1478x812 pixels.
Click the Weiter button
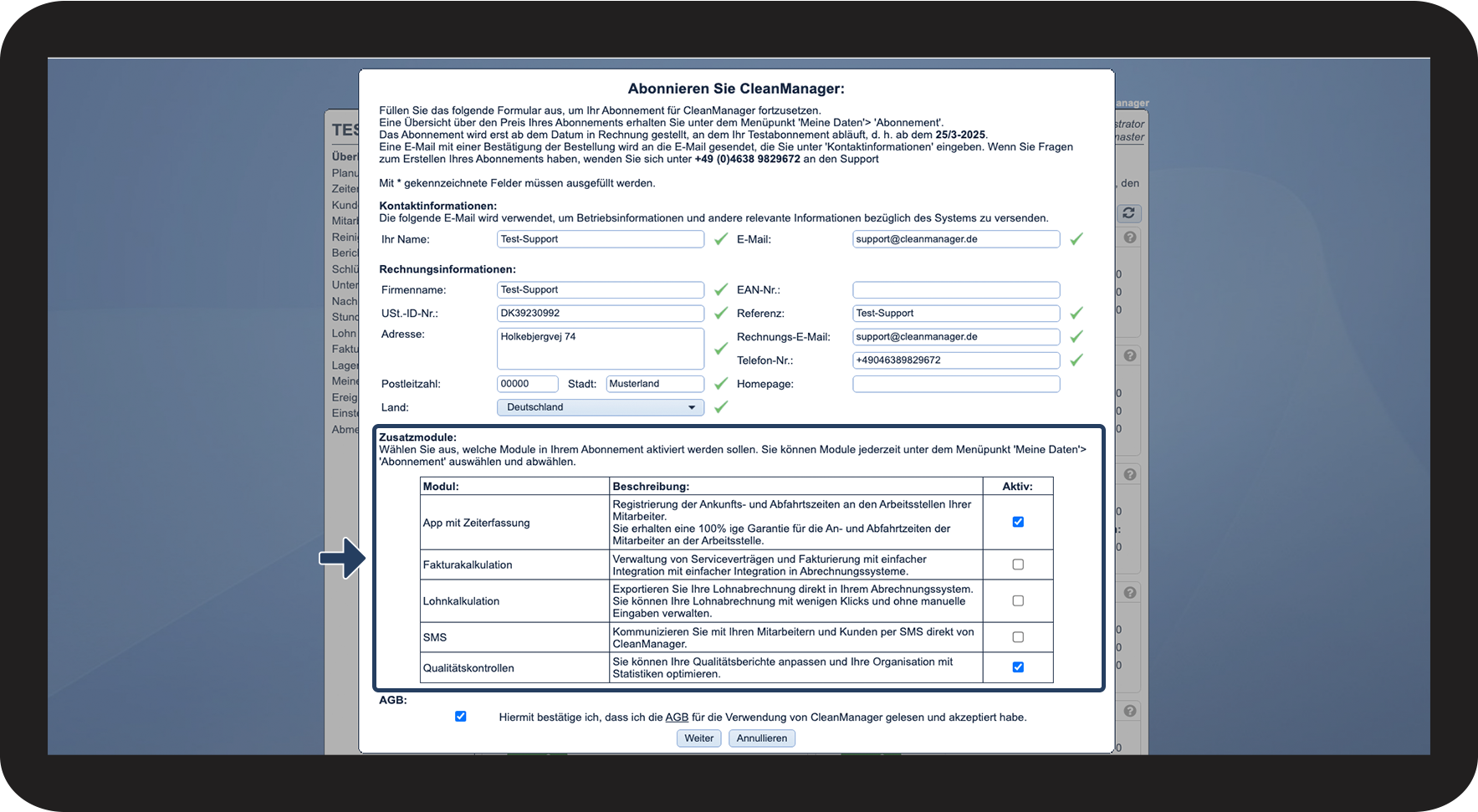pyautogui.click(x=698, y=738)
